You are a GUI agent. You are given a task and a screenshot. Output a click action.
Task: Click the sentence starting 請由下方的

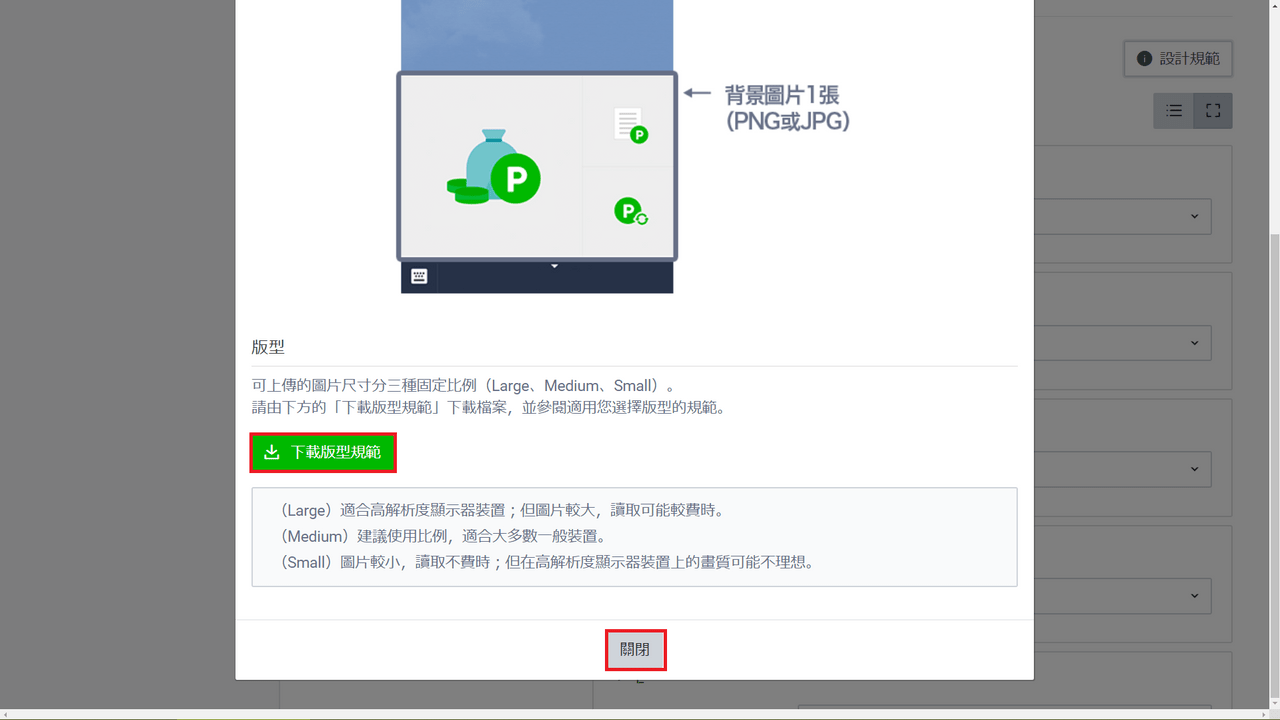click(x=489, y=408)
